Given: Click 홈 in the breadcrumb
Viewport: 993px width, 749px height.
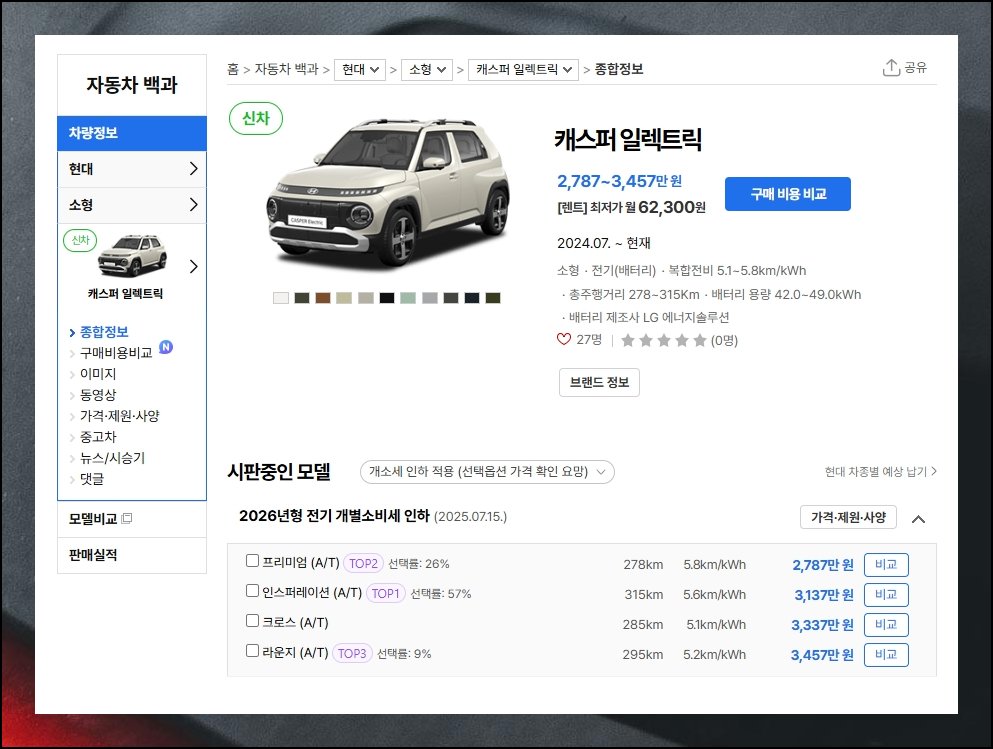Looking at the screenshot, I should click(233, 69).
